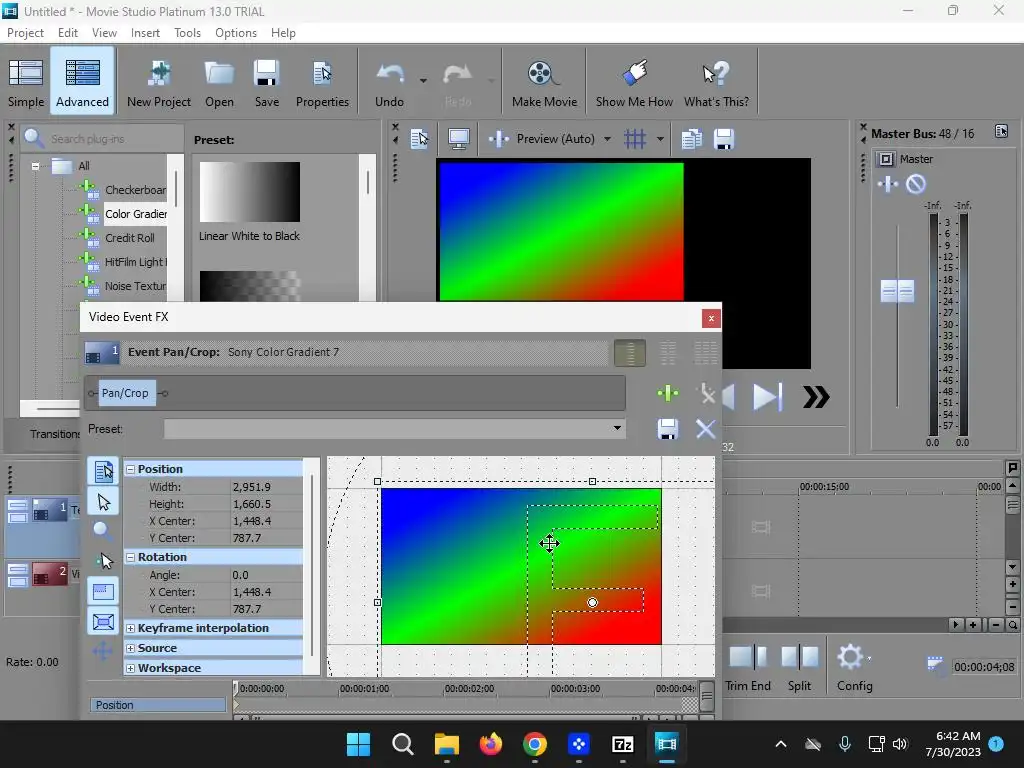Click Go to End playback button
Viewport: 1024px width, 768px height.
(x=767, y=396)
